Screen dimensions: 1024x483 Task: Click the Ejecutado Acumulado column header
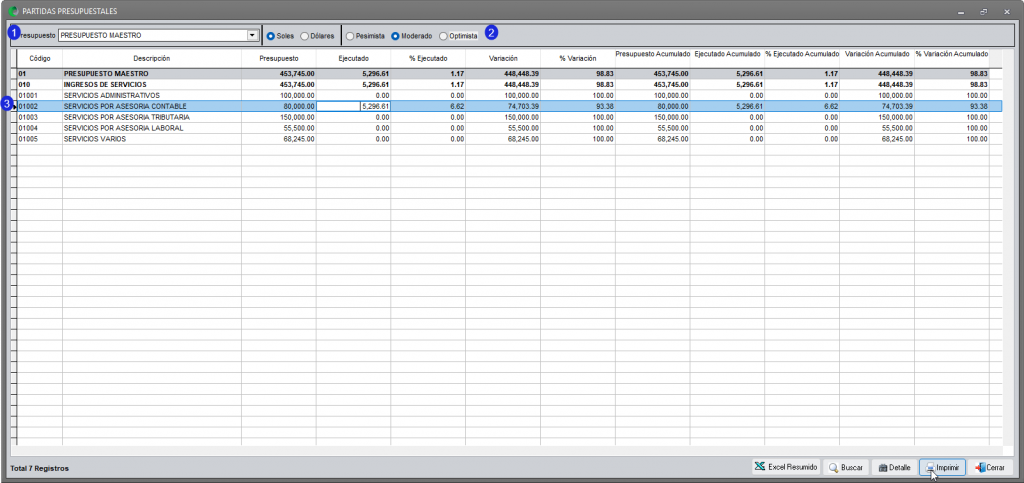pyautogui.click(x=728, y=54)
